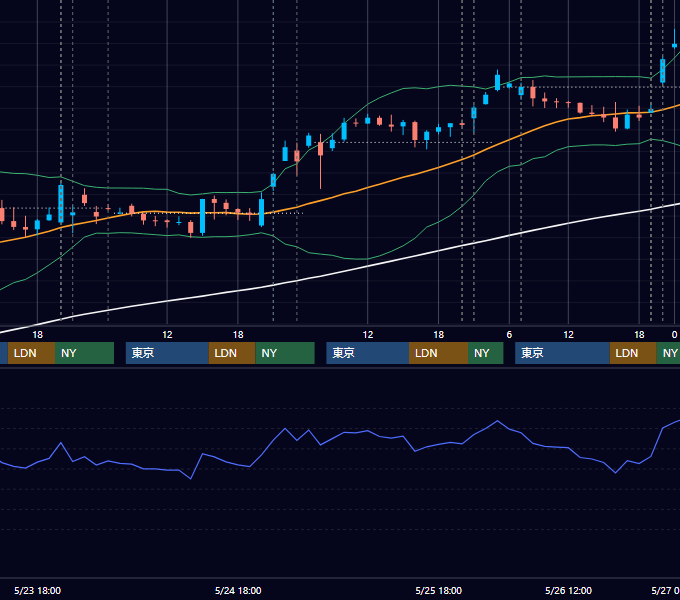Click the LDN block after the third 東京
Screen dimensions: 680x600
tap(633, 353)
